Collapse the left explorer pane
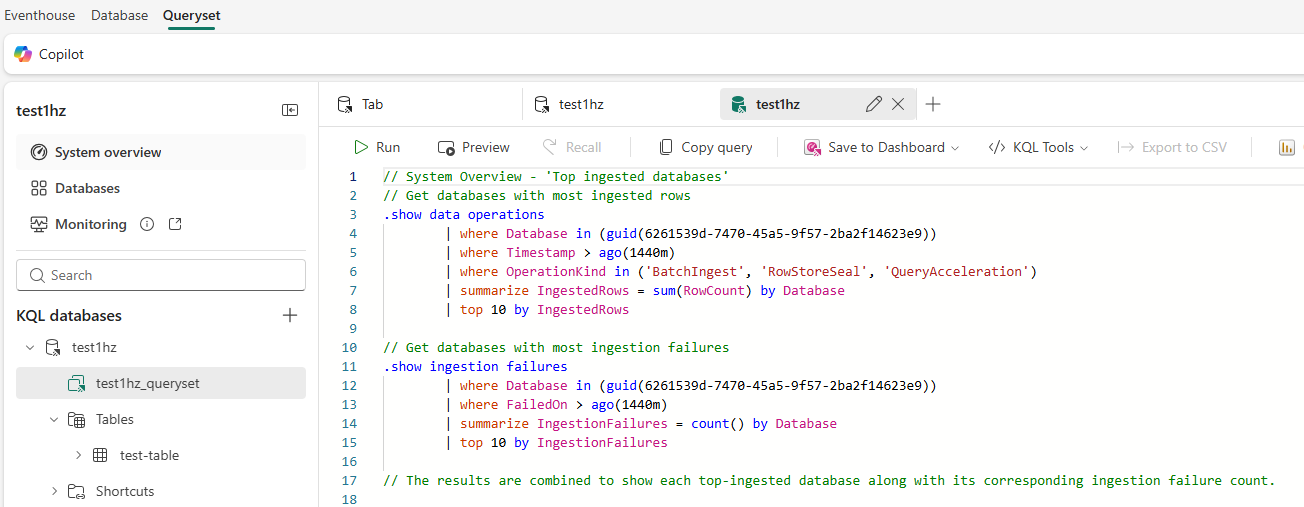Viewport: 1304px width, 507px height. [290, 111]
